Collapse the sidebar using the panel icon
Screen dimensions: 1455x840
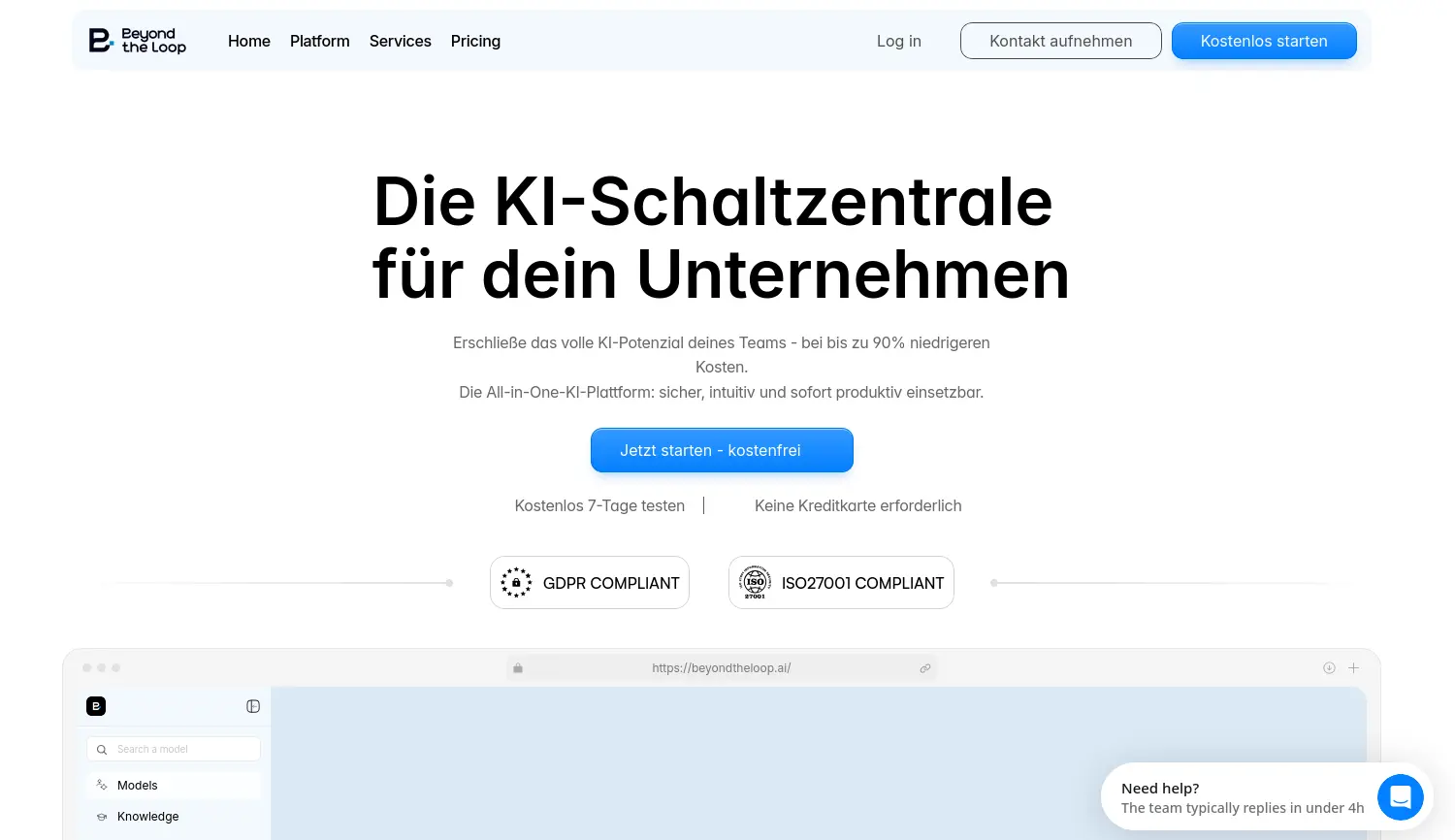(x=253, y=706)
